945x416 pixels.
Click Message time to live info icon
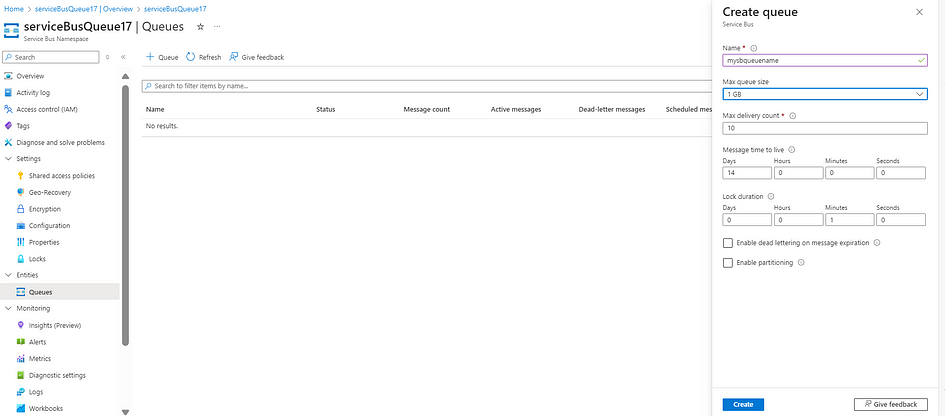[x=791, y=150]
